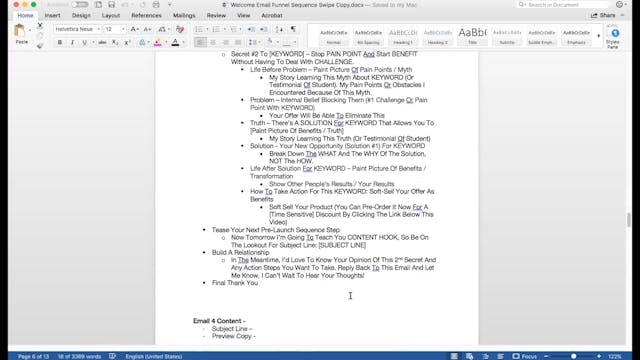Increase font size with the larger A icon
Image resolution: width=640 pixels, height=360 pixels.
[x=134, y=29]
